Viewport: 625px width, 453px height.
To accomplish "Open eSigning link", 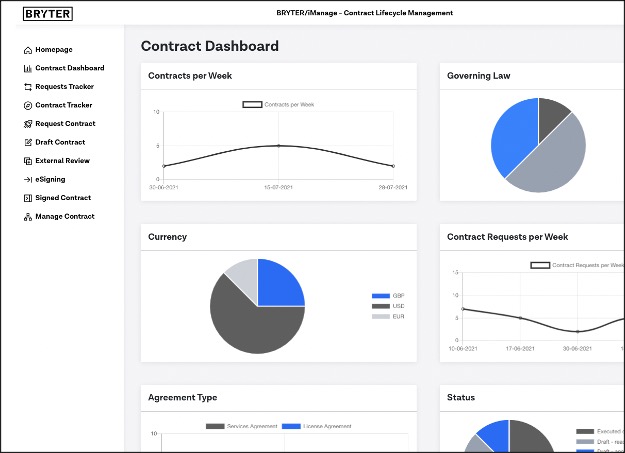I will [x=50, y=179].
